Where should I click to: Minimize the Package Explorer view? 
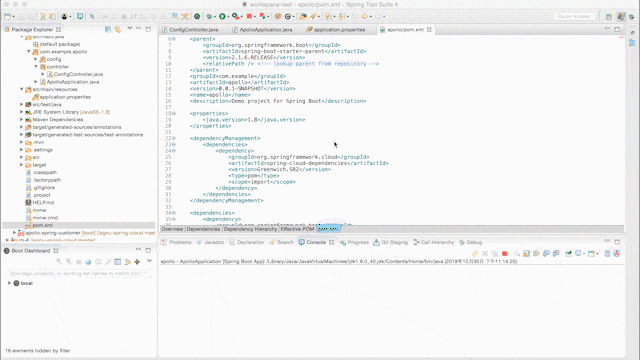tap(139, 29)
